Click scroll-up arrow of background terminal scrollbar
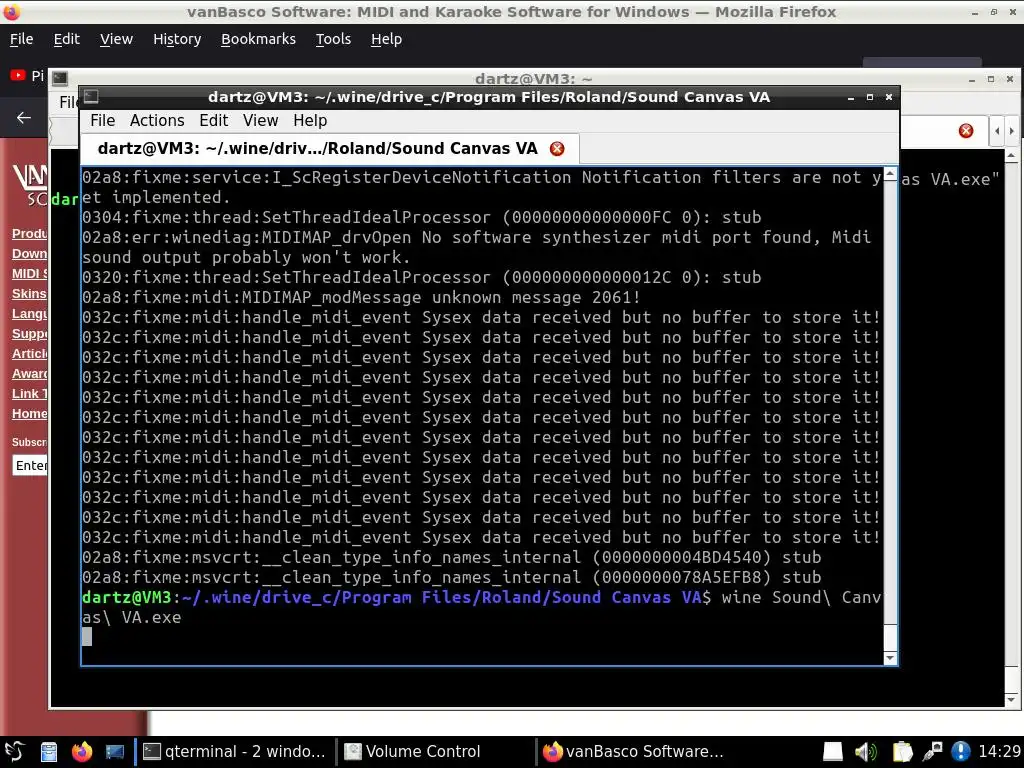This screenshot has width=1024, height=768. (1011, 155)
